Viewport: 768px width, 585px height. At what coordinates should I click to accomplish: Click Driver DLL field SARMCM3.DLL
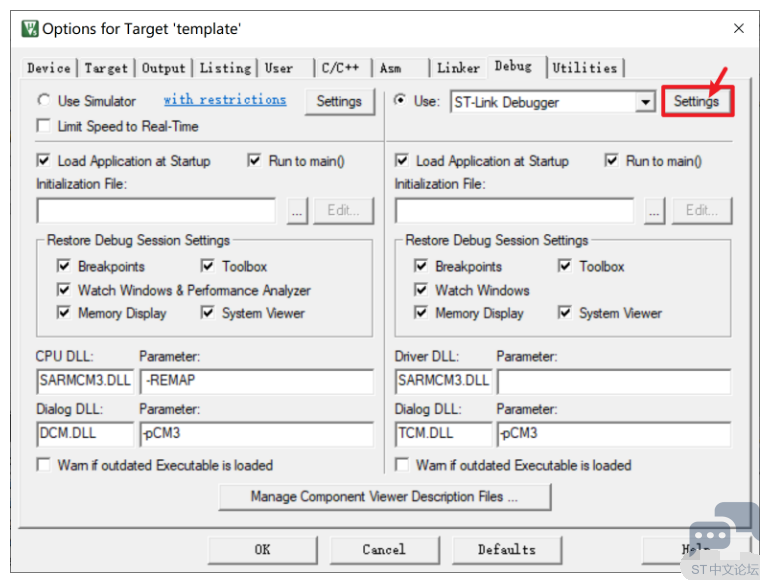443,381
